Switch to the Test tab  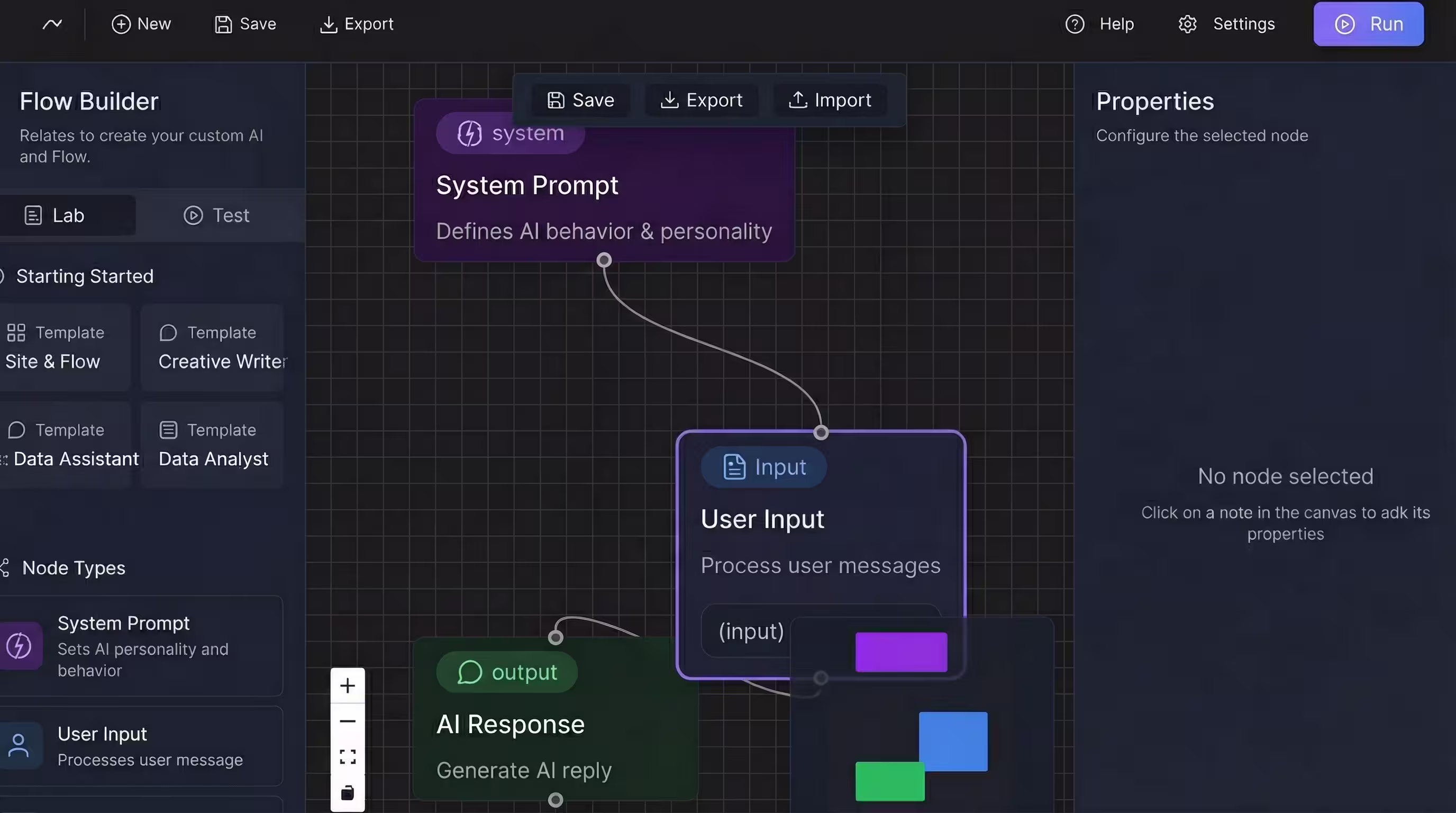[216, 215]
